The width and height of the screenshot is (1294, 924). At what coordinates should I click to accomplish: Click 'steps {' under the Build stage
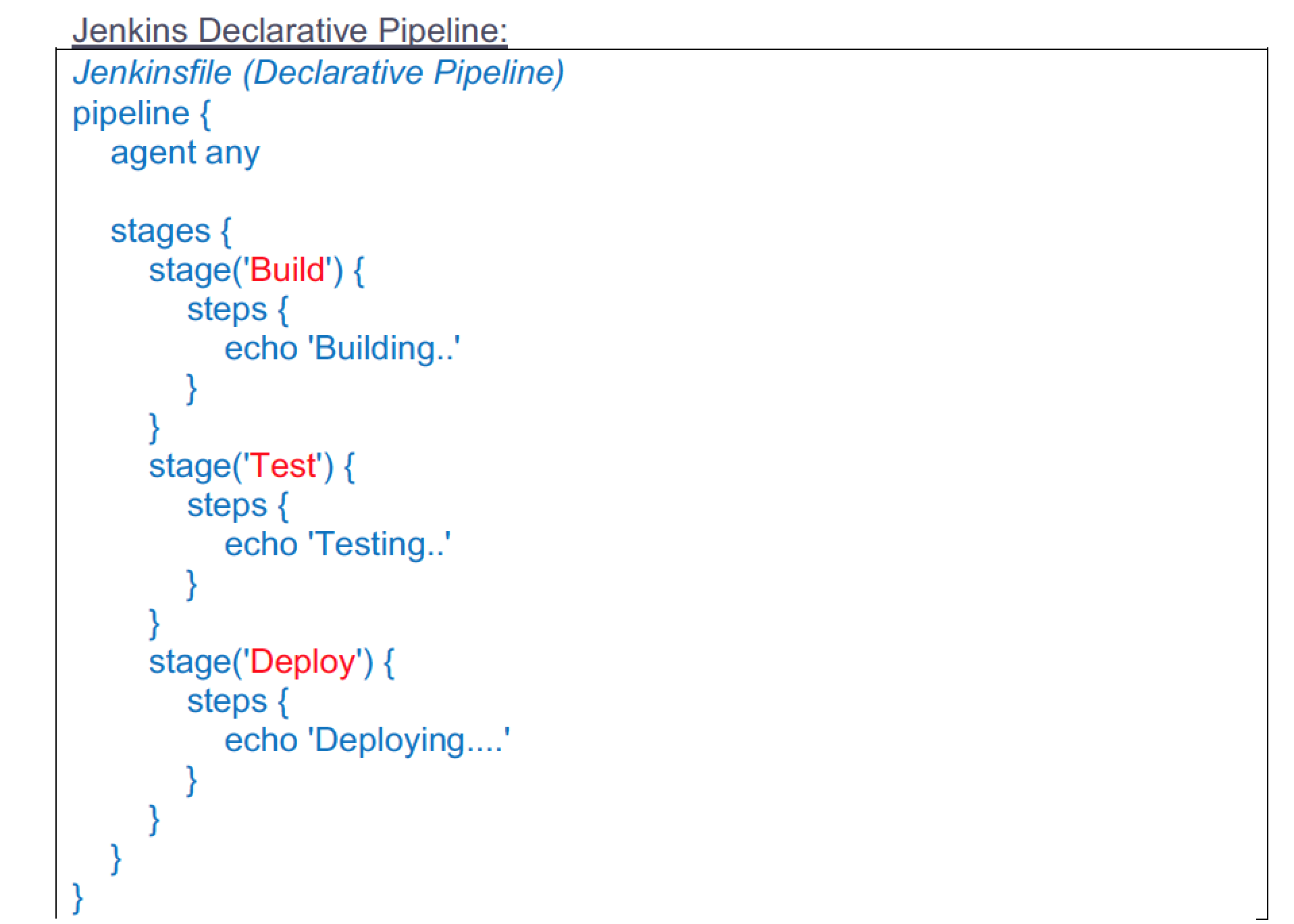tap(238, 310)
